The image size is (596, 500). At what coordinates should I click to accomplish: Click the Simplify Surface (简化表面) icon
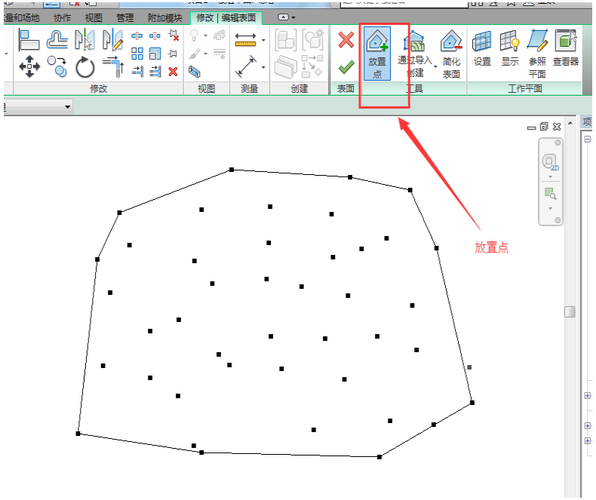[451, 54]
